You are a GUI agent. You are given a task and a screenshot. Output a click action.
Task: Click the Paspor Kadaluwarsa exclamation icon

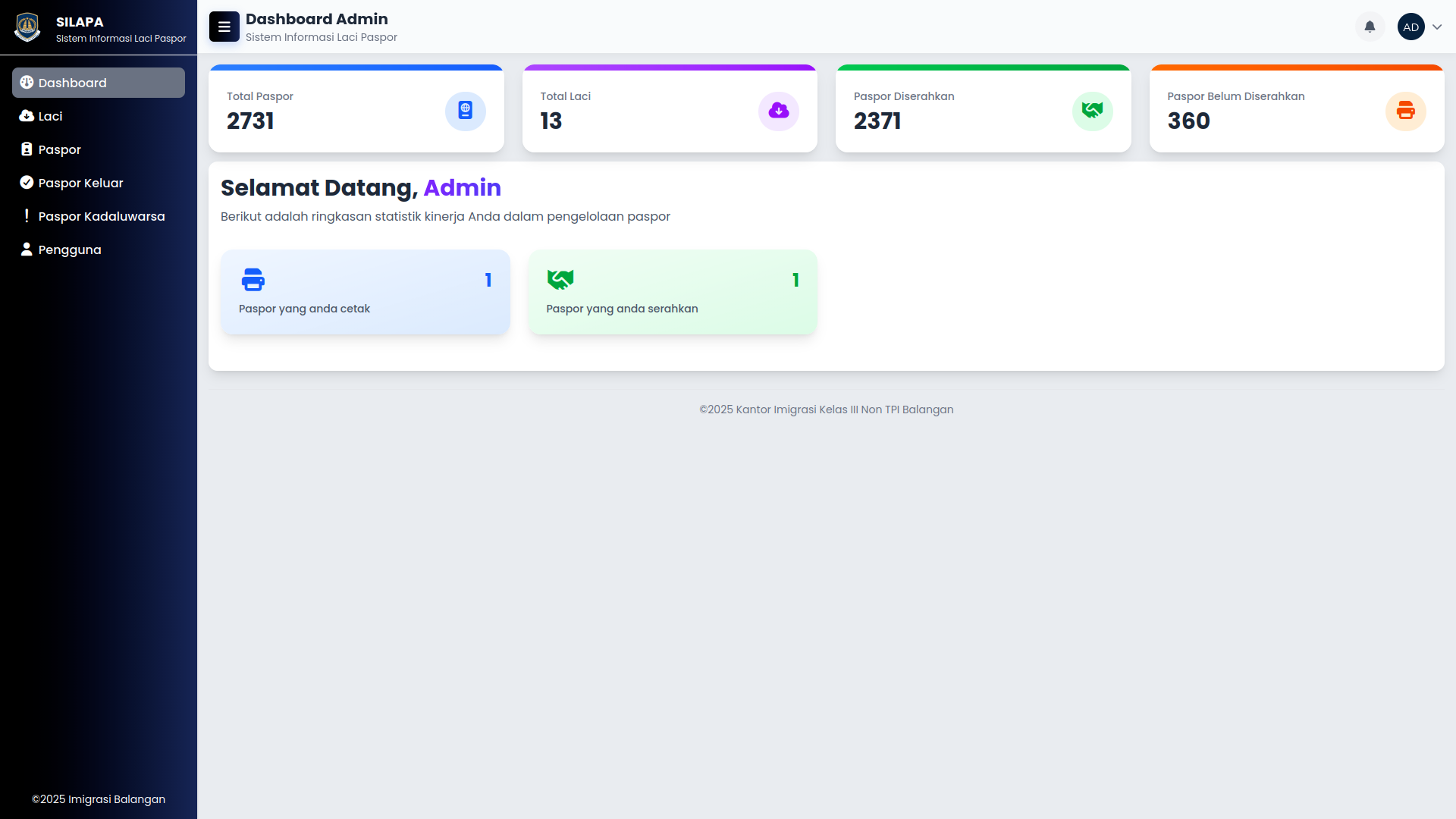tap(27, 215)
